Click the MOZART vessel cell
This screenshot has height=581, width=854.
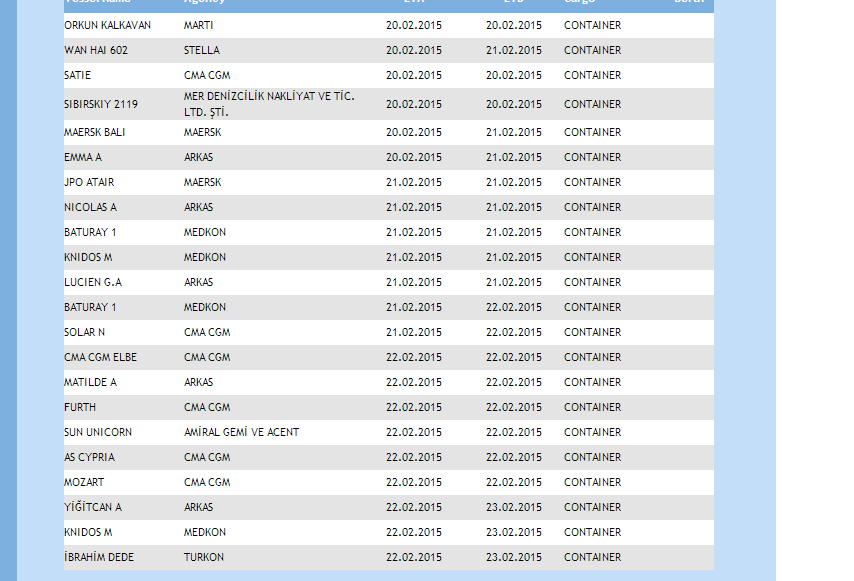pyautogui.click(x=84, y=483)
